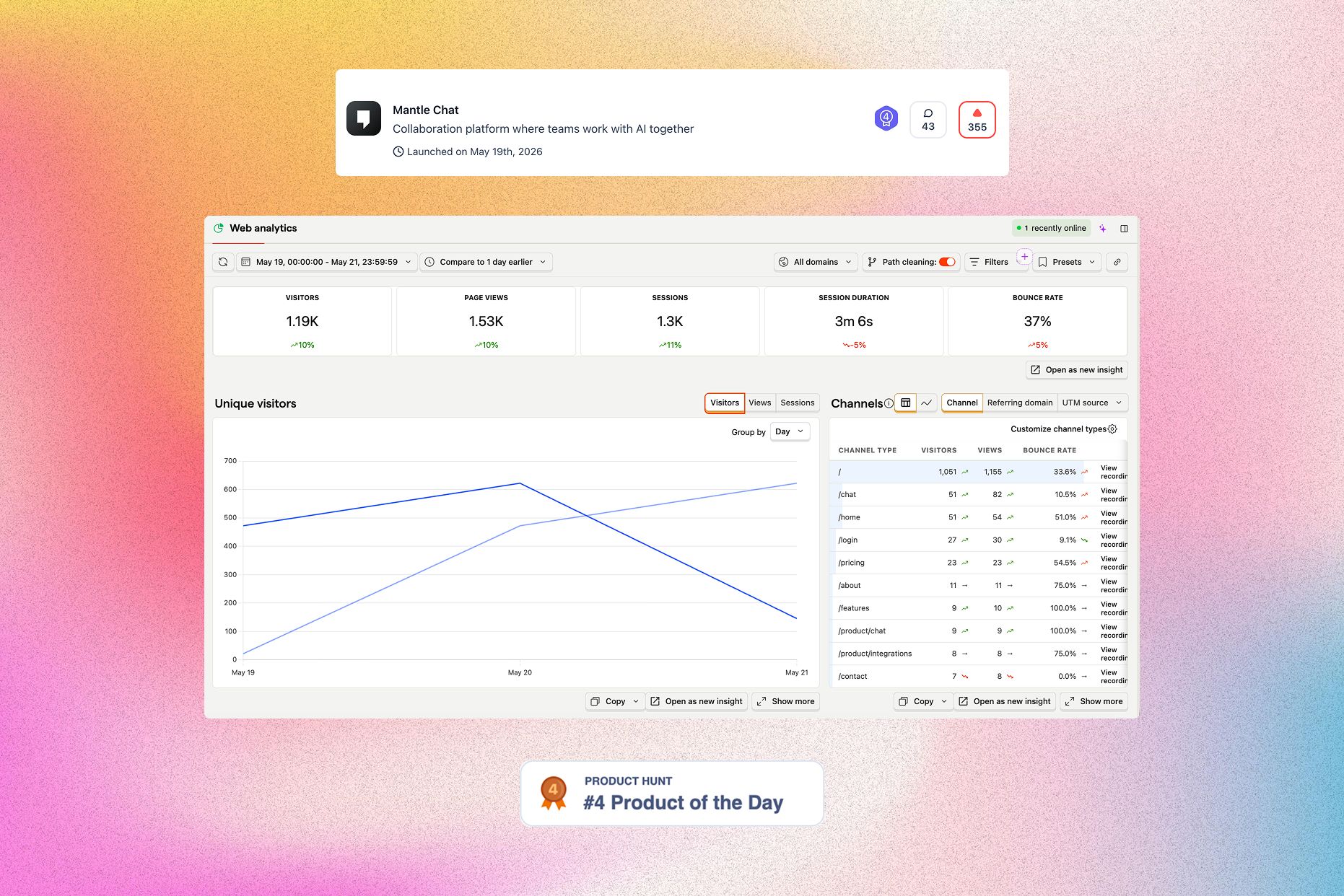Image resolution: width=1344 pixels, height=896 pixels.
Task: Select the Visitors 1.19K tile
Action: click(302, 321)
